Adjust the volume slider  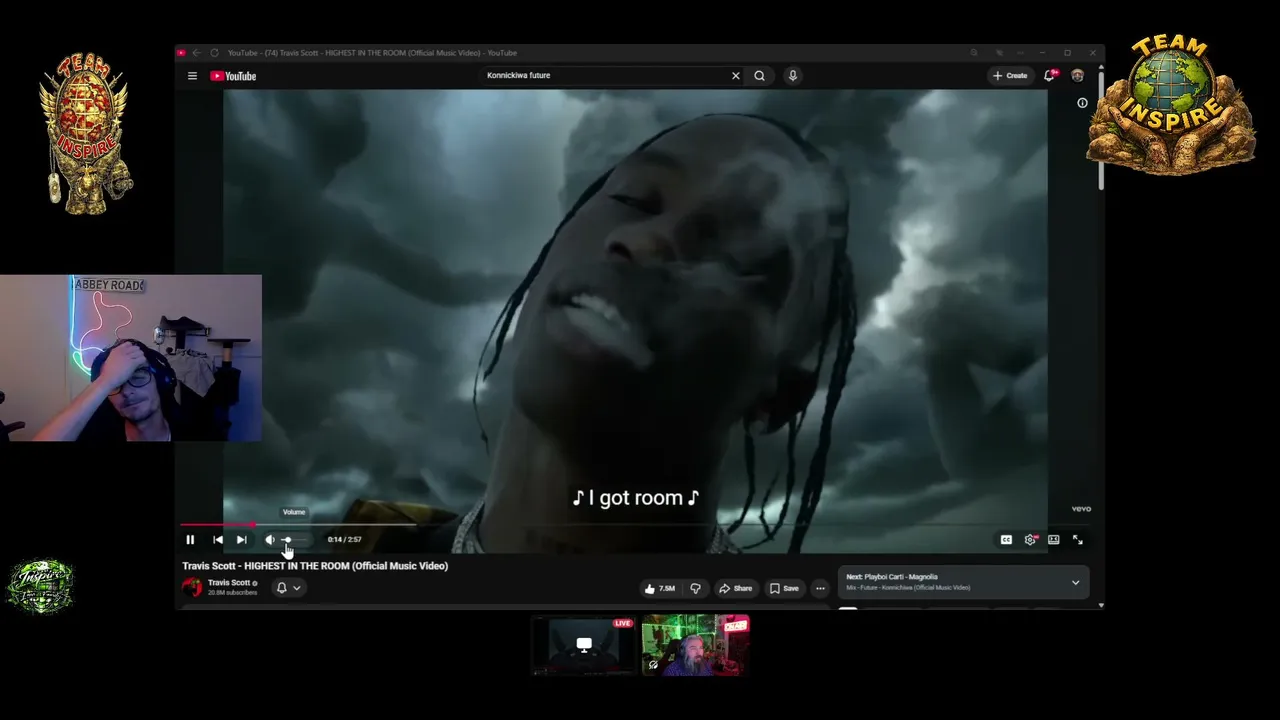295,540
